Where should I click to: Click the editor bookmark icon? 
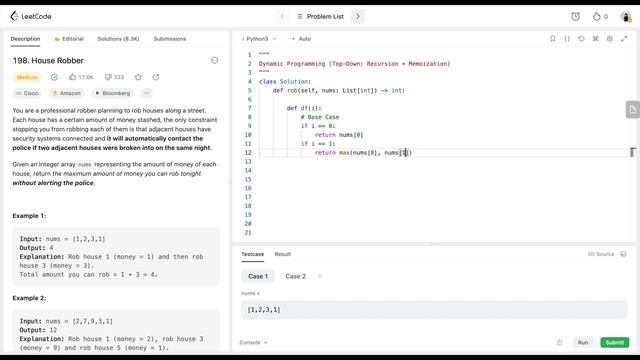click(x=553, y=39)
